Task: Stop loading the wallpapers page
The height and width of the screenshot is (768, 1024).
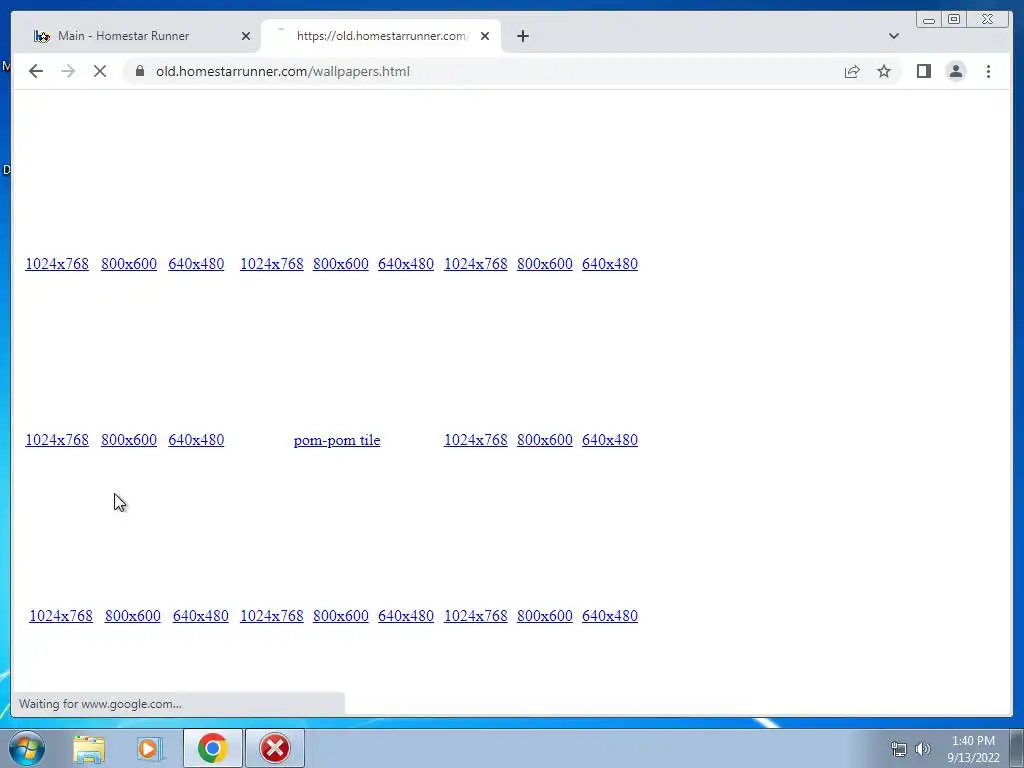Action: 100,71
